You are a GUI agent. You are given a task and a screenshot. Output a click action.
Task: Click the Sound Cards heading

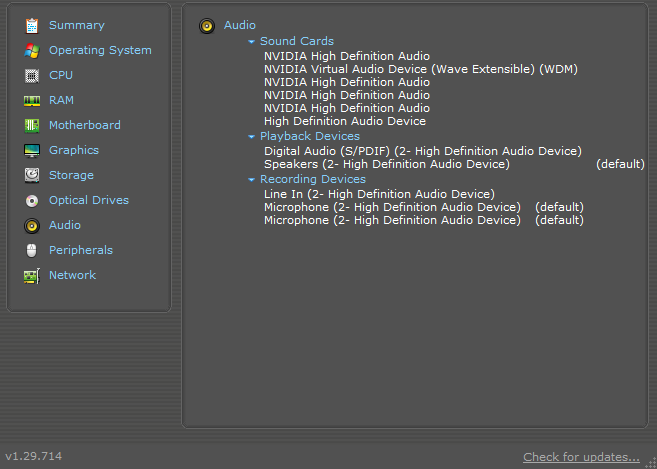(x=297, y=41)
